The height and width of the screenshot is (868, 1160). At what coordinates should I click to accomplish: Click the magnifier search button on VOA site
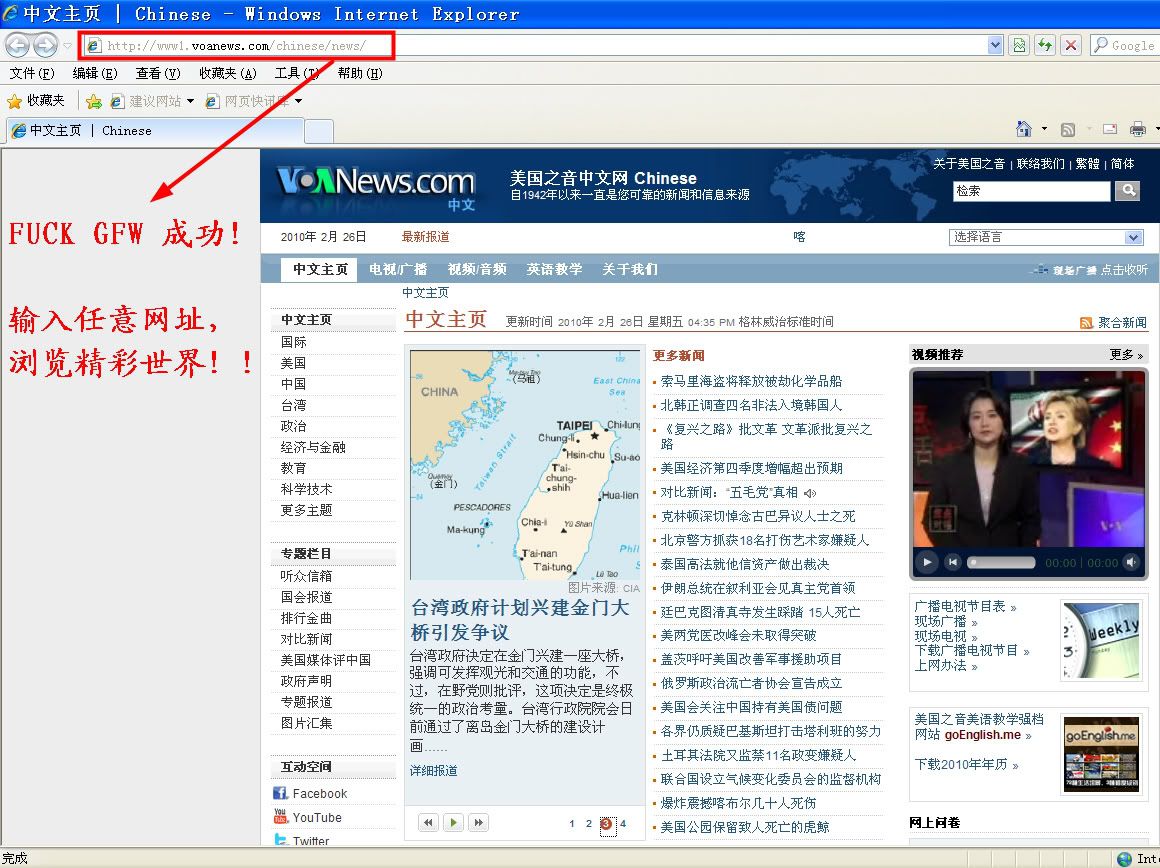point(1127,191)
